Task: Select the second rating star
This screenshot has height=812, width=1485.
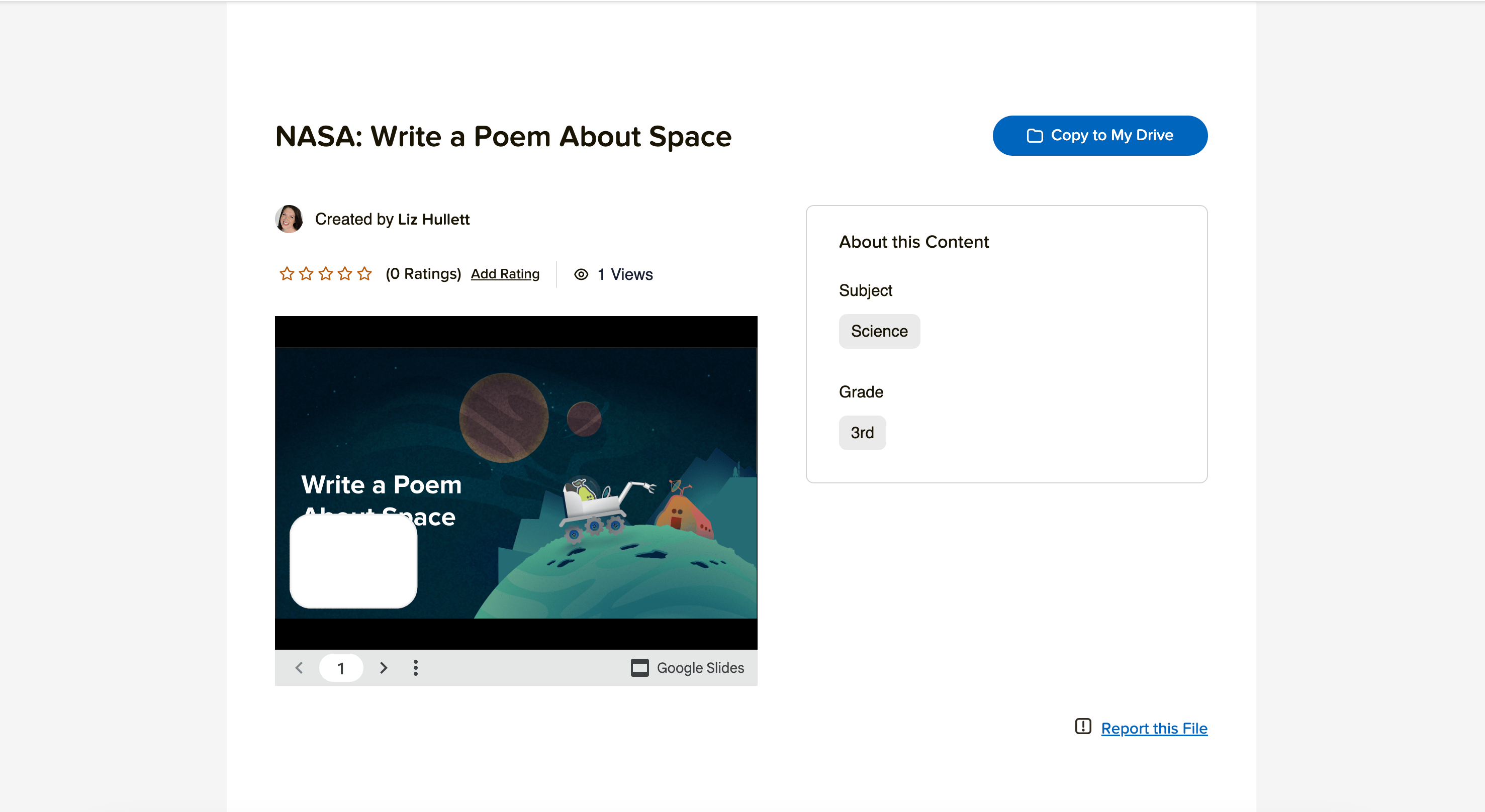Action: (306, 274)
